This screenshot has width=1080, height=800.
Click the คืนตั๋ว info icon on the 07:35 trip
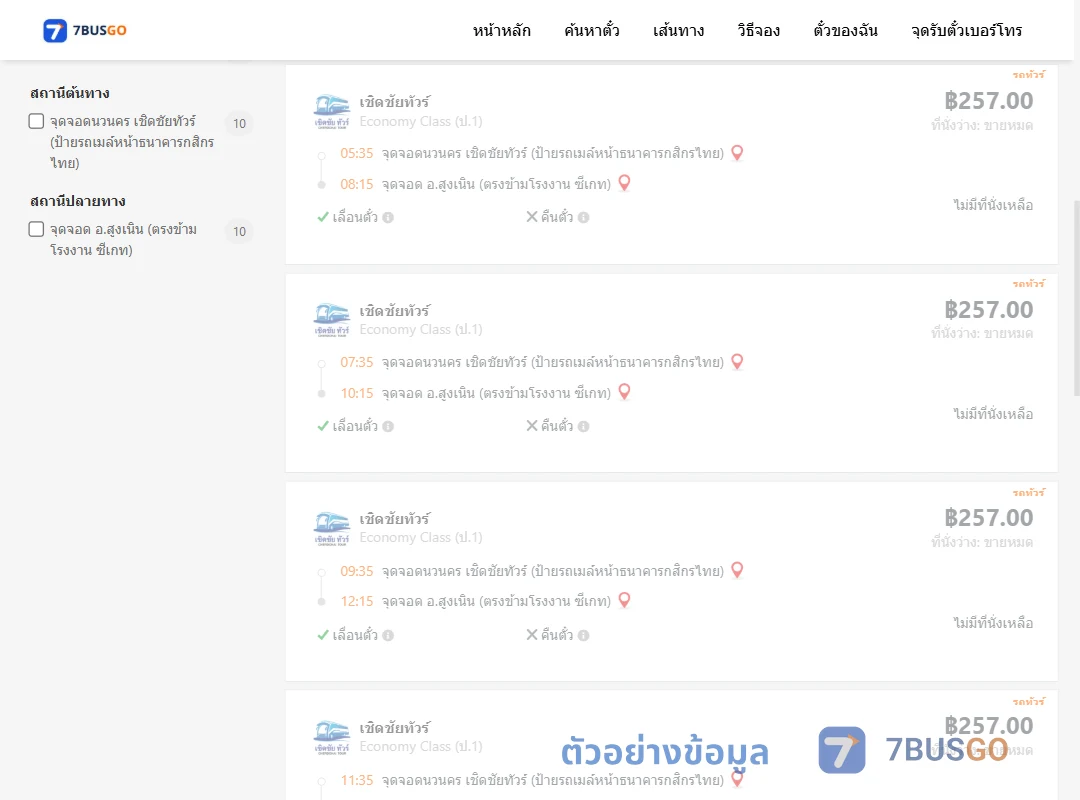[583, 426]
